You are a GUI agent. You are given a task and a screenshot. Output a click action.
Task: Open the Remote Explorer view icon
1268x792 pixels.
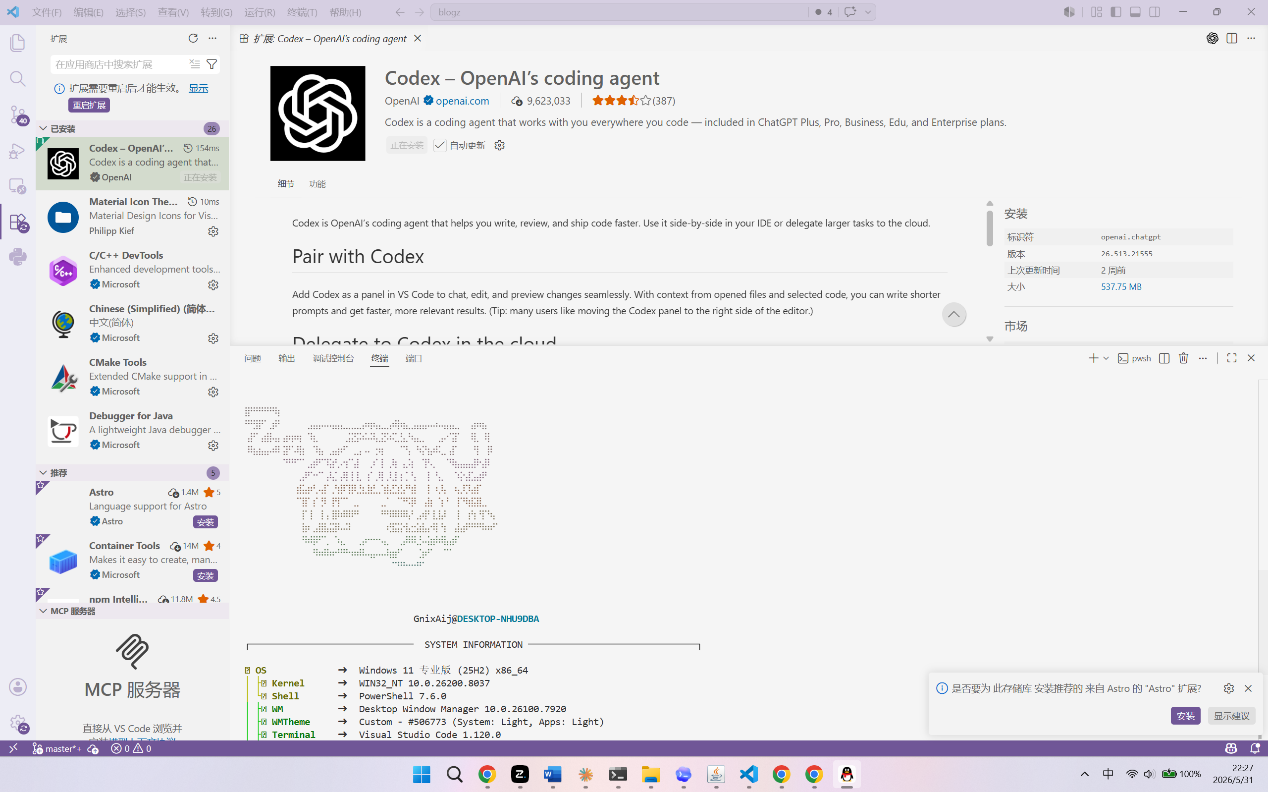tap(17, 186)
